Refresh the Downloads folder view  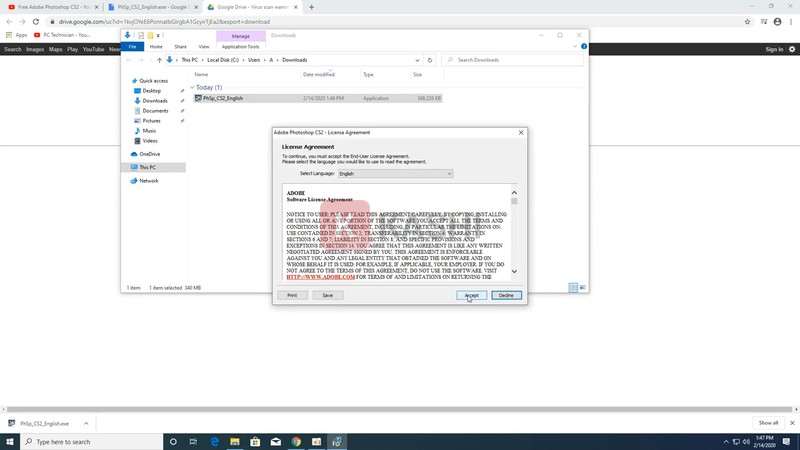click(x=431, y=60)
